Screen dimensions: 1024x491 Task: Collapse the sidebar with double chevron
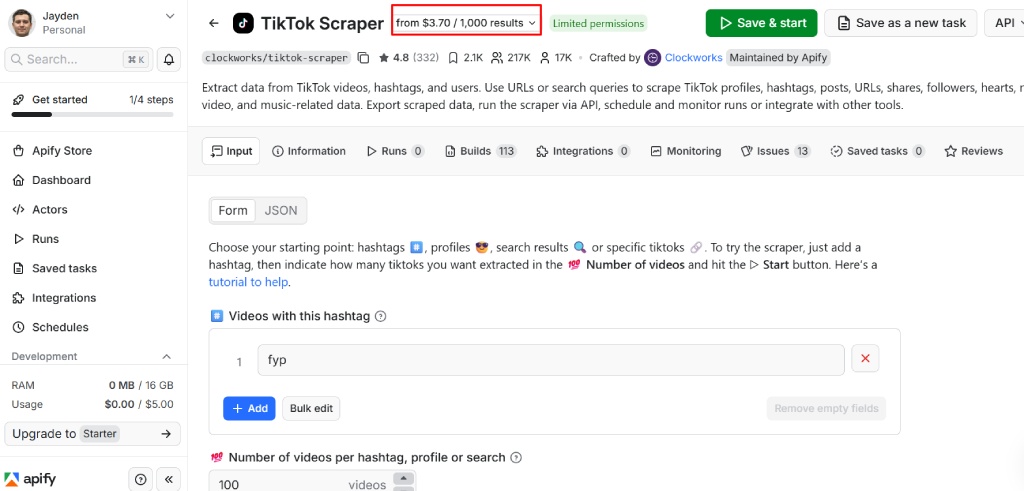click(x=168, y=479)
